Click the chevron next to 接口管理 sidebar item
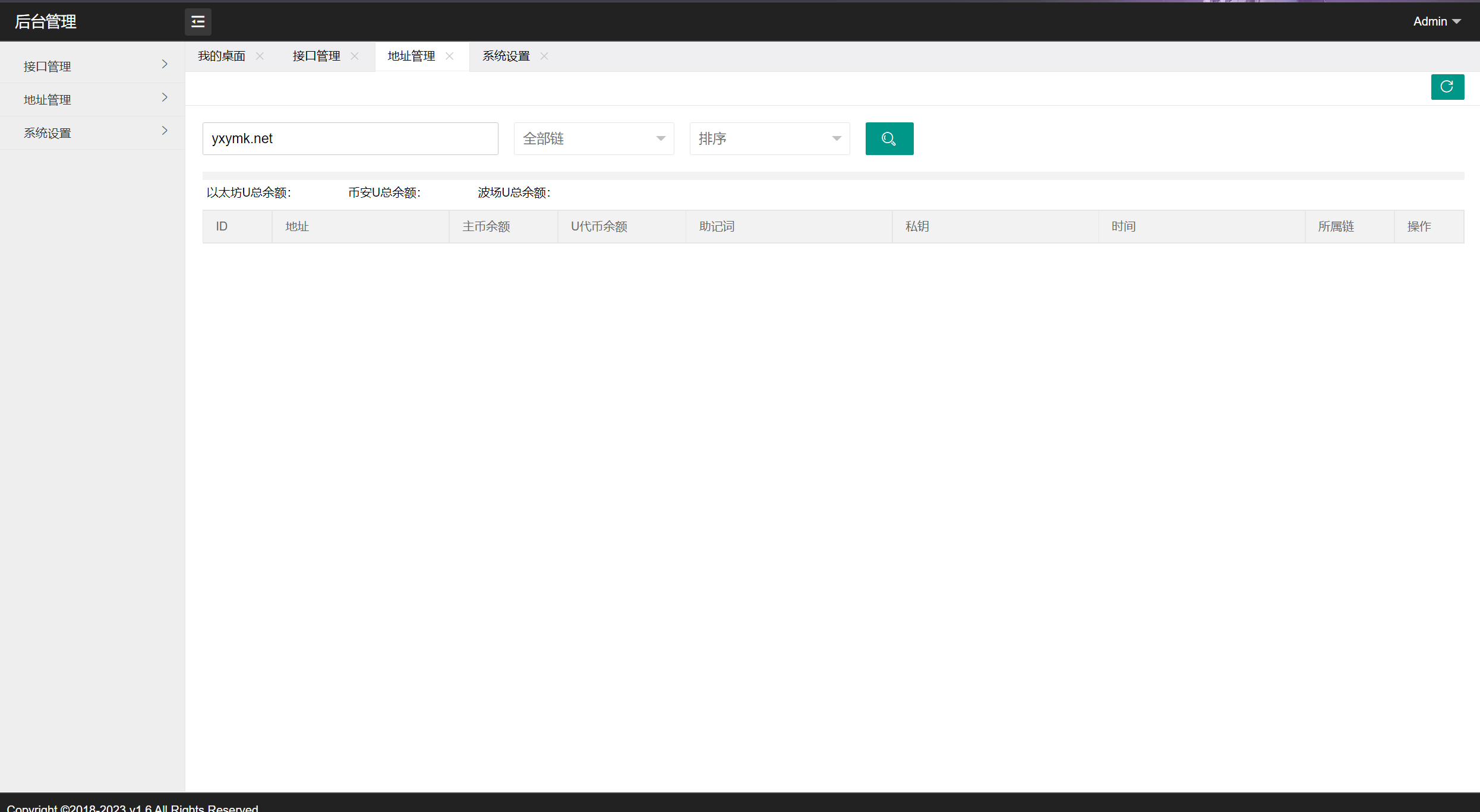The height and width of the screenshot is (812, 1480). pyautogui.click(x=165, y=64)
